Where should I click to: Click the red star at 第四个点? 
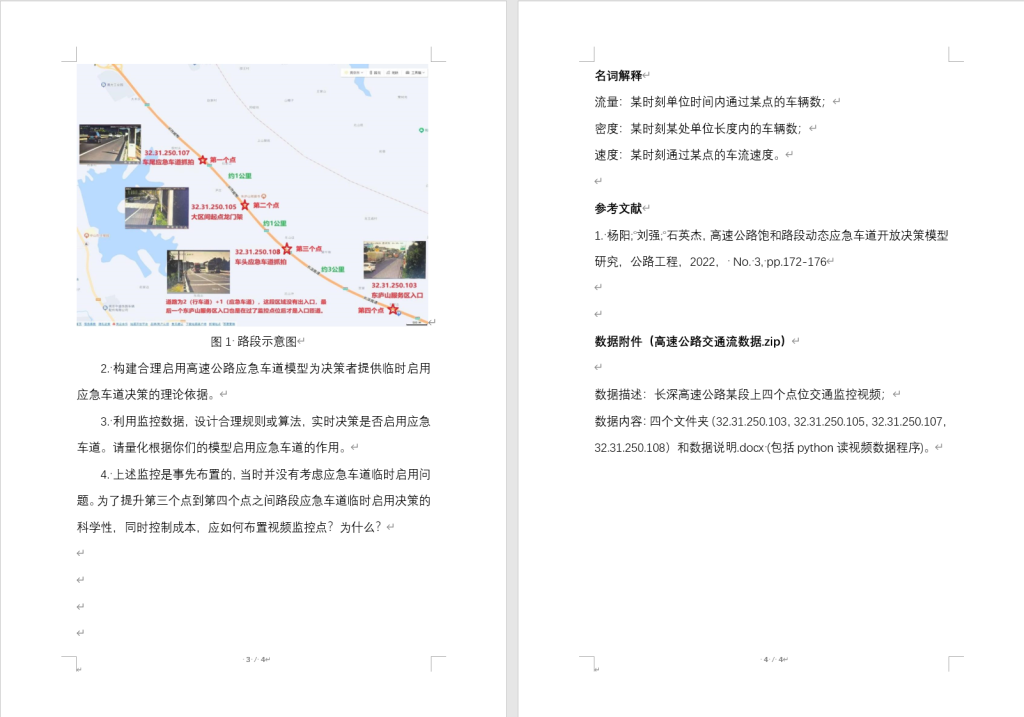392,310
